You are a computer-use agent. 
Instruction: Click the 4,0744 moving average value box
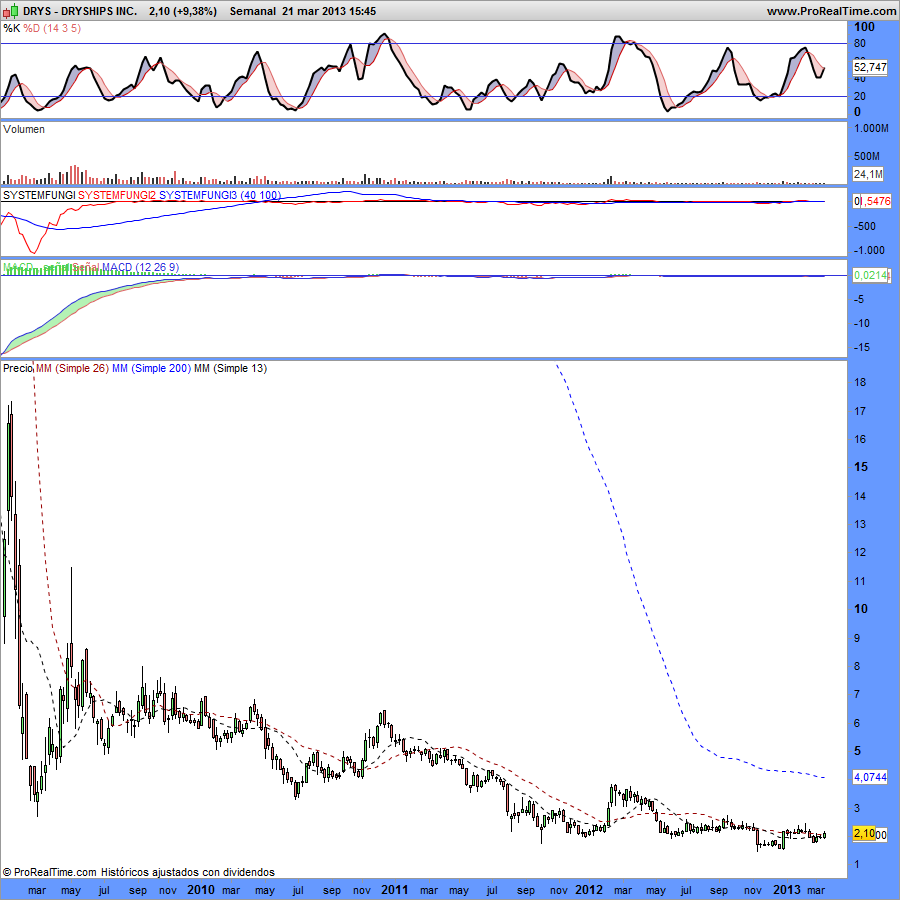pos(870,777)
